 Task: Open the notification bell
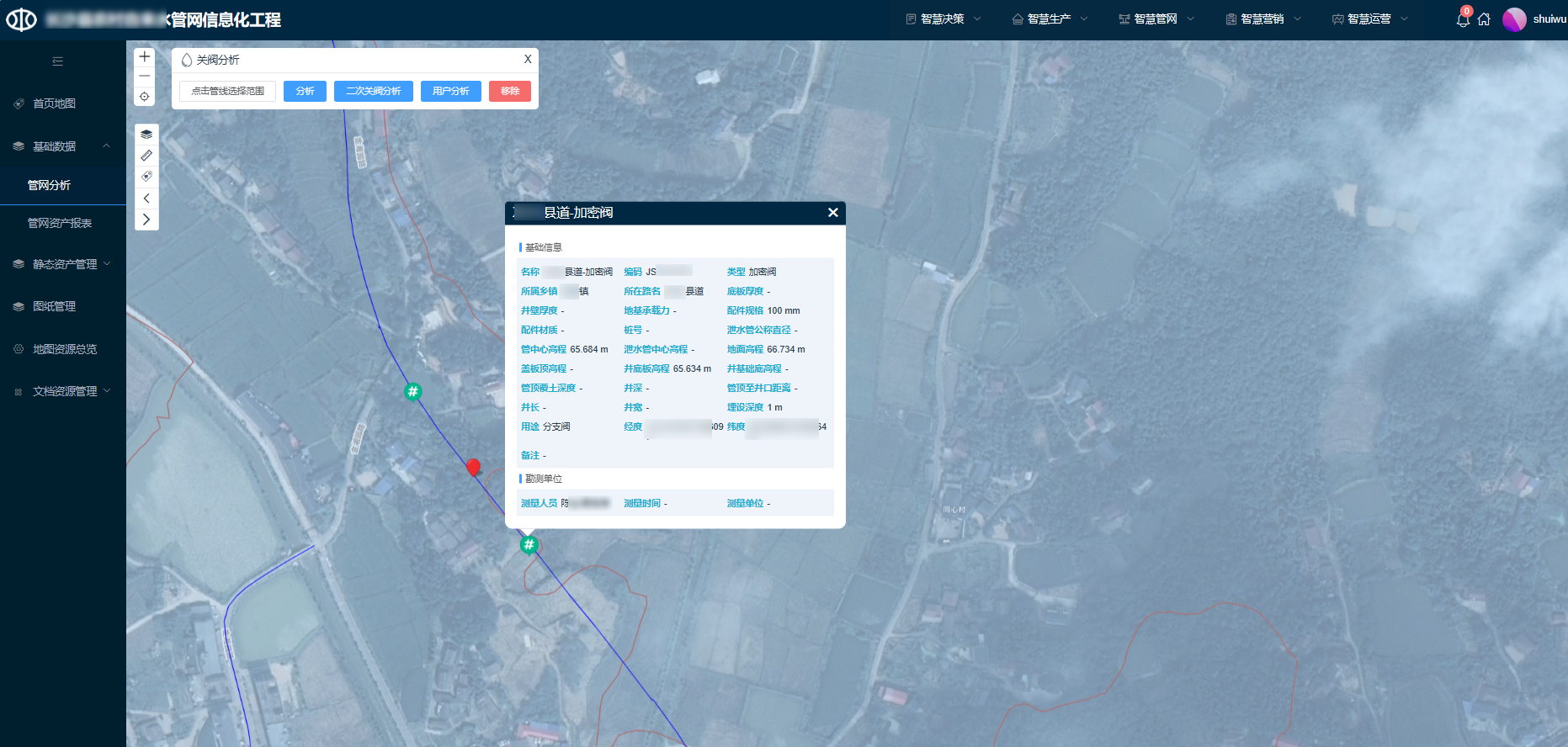1463,19
